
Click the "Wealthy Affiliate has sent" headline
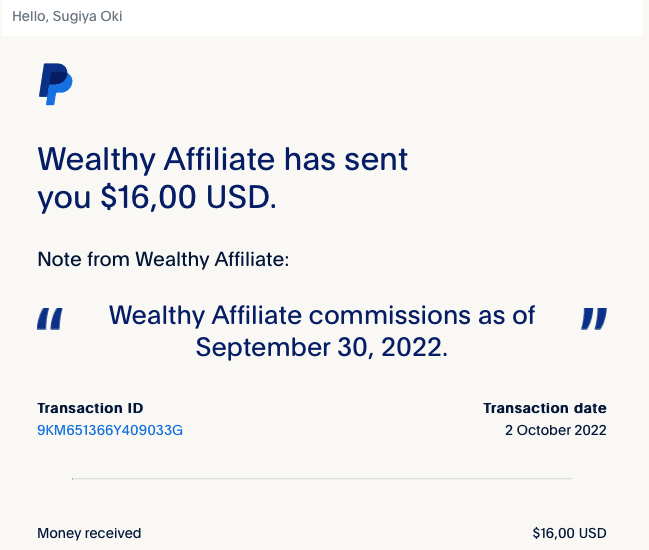click(x=223, y=159)
